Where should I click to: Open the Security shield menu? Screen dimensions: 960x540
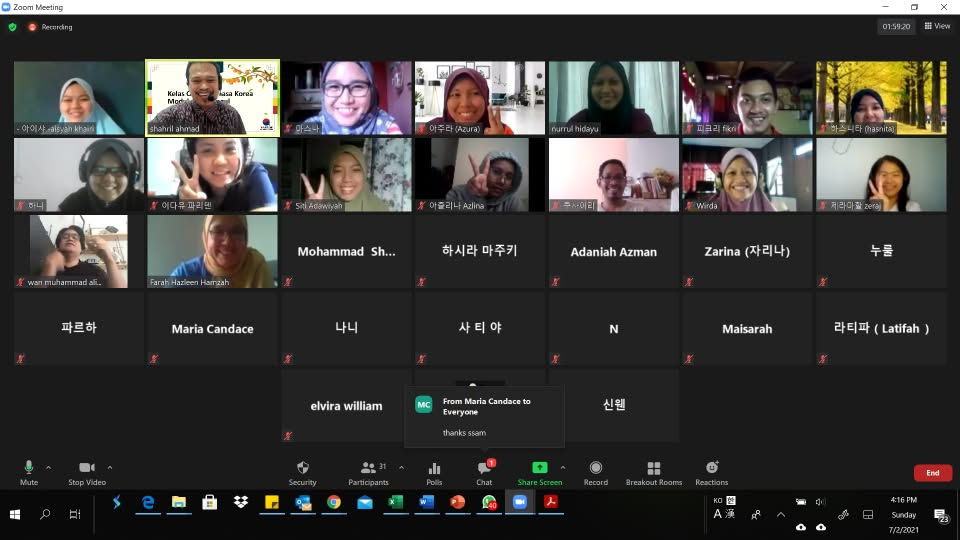click(302, 473)
